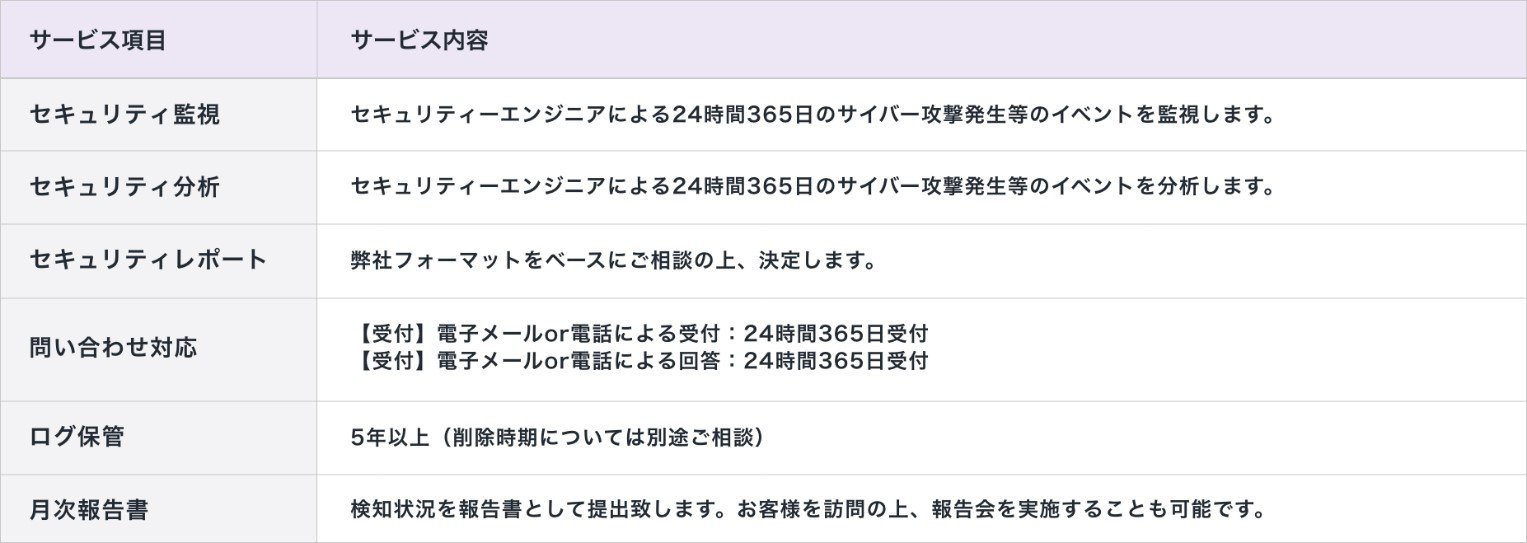Click the 弊社フォーマットをベース description cell
The image size is (1527, 543).
(614, 261)
